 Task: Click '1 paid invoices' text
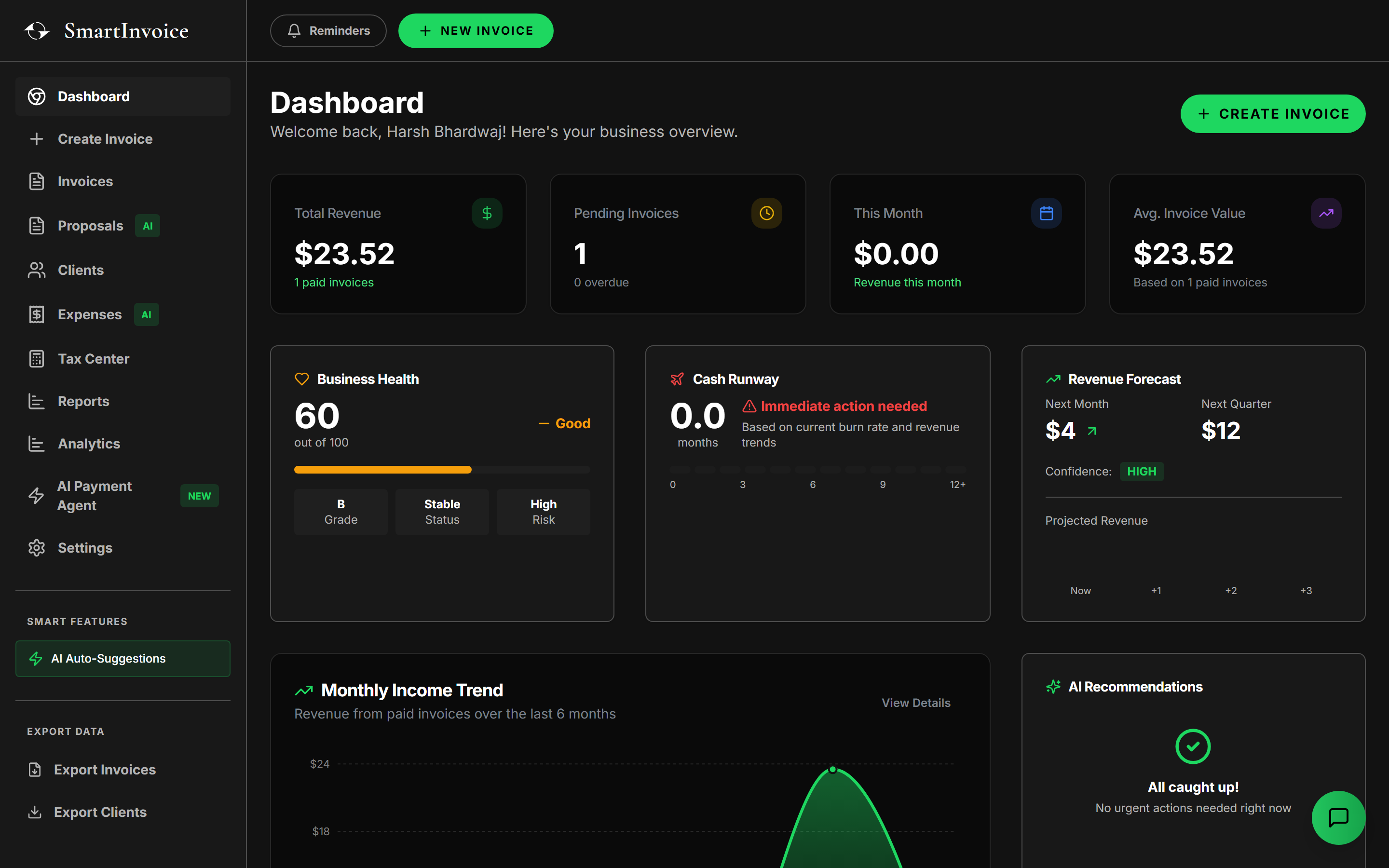click(x=334, y=283)
